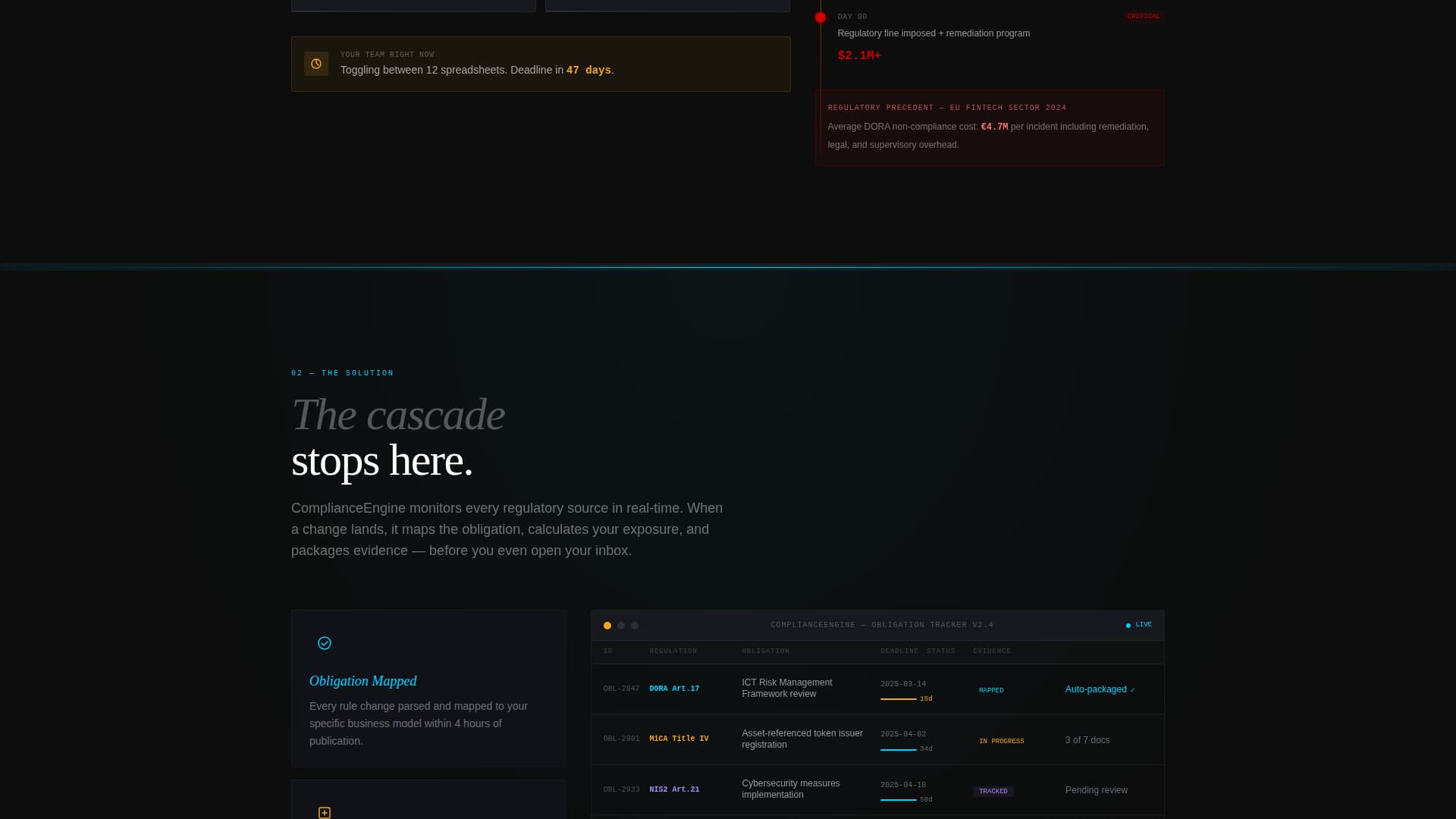The height and width of the screenshot is (819, 1456).
Task: Click the 2025-03-14 deadline date
Action: [x=903, y=684]
